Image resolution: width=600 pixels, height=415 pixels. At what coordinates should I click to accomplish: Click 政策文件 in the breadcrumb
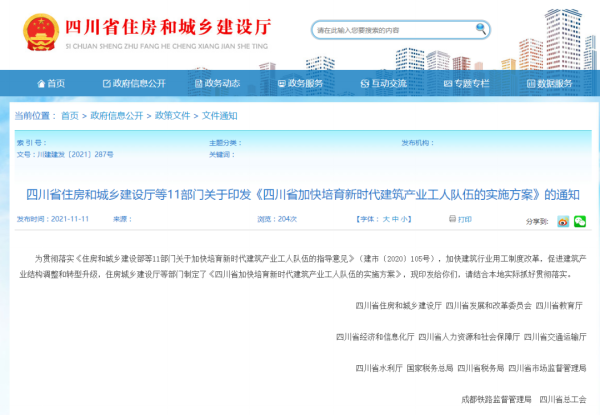172,116
